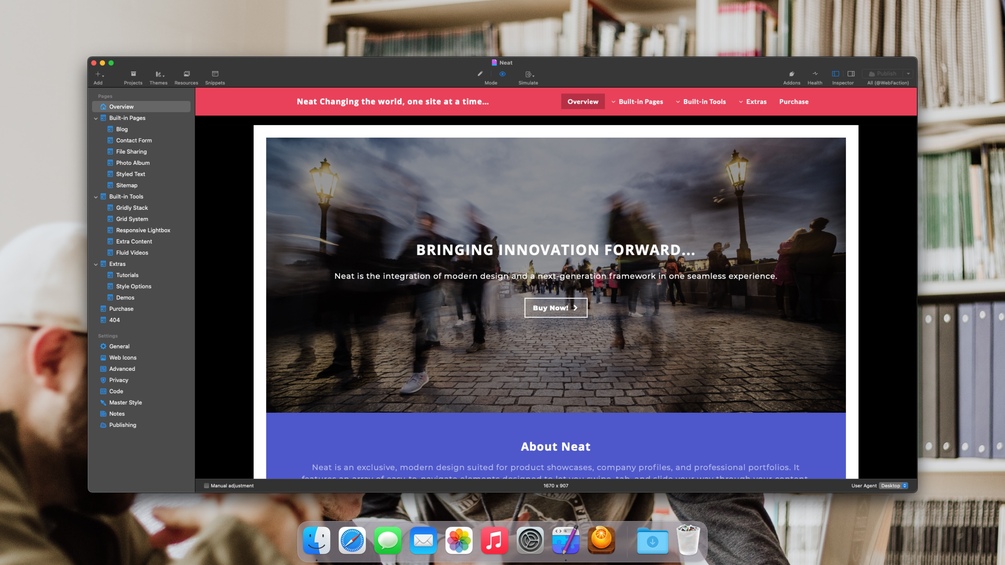Open Notes settings
The image size is (1005, 565).
tap(116, 414)
